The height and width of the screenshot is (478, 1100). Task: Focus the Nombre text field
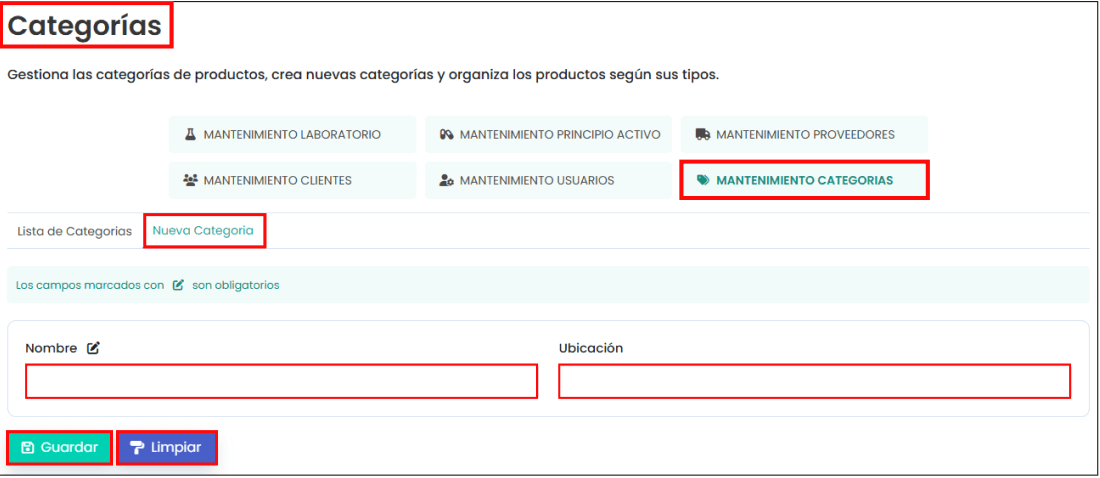click(281, 381)
